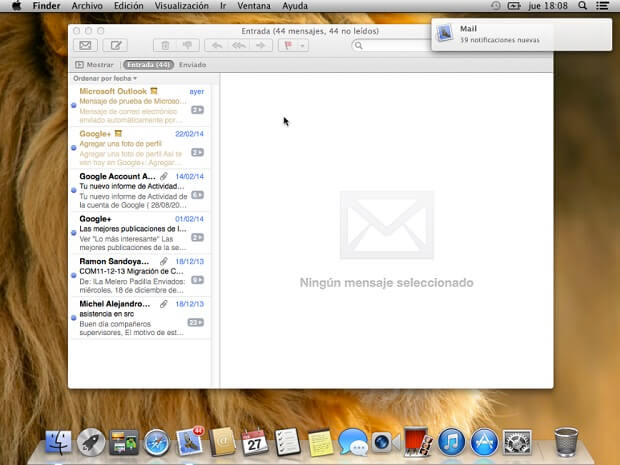Click Time Machine icon in menu bar
The height and width of the screenshot is (465, 620).
(x=495, y=6)
